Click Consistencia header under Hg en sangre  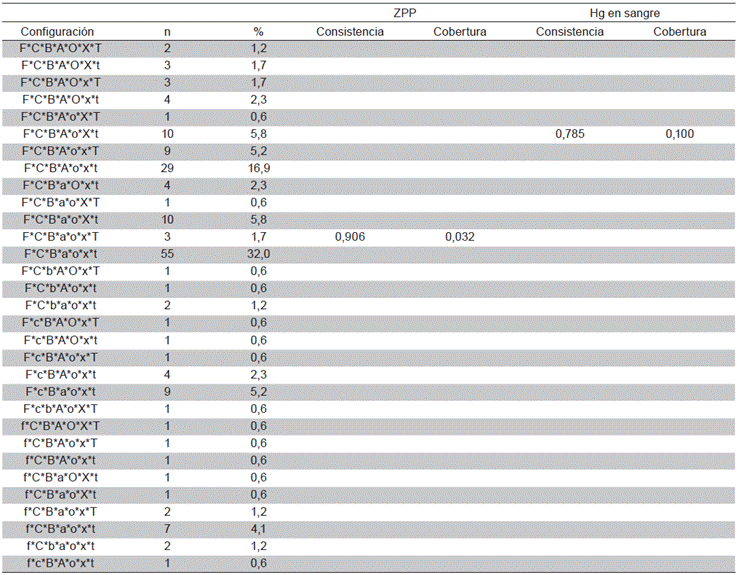tap(570, 32)
